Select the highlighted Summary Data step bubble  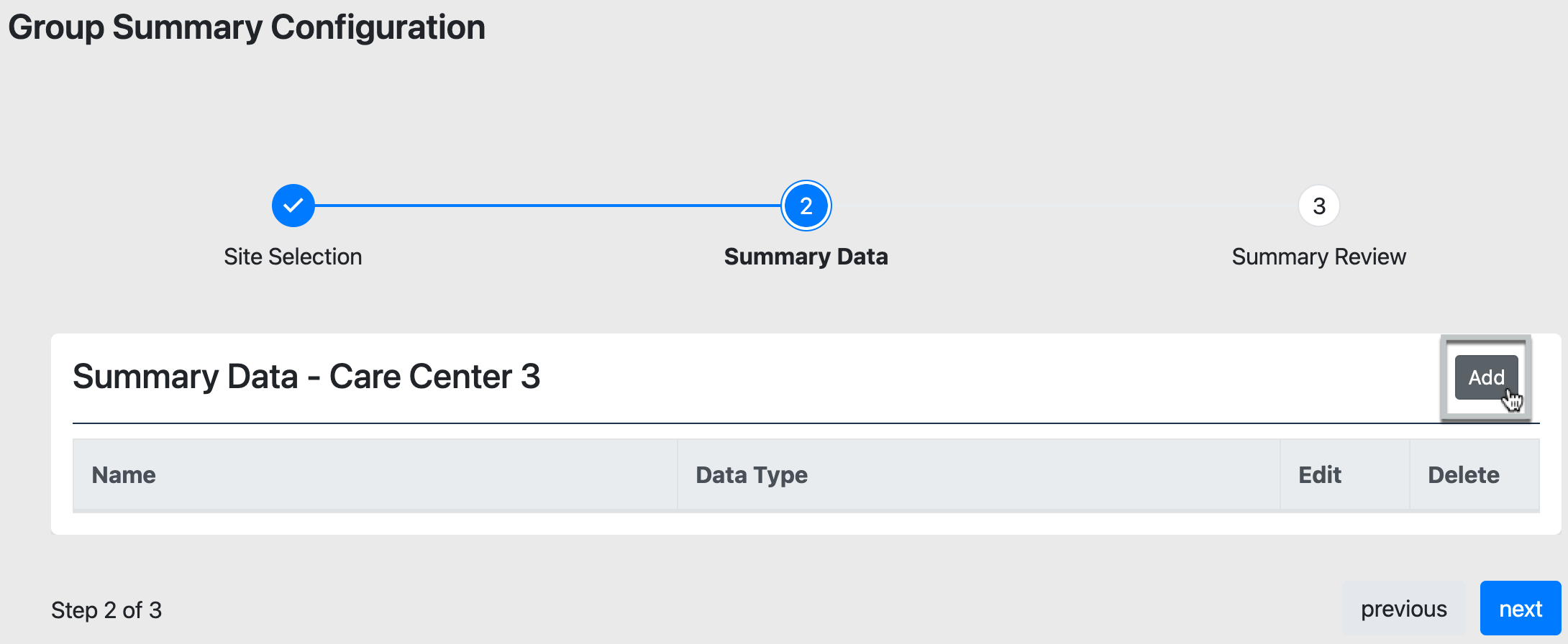point(806,206)
